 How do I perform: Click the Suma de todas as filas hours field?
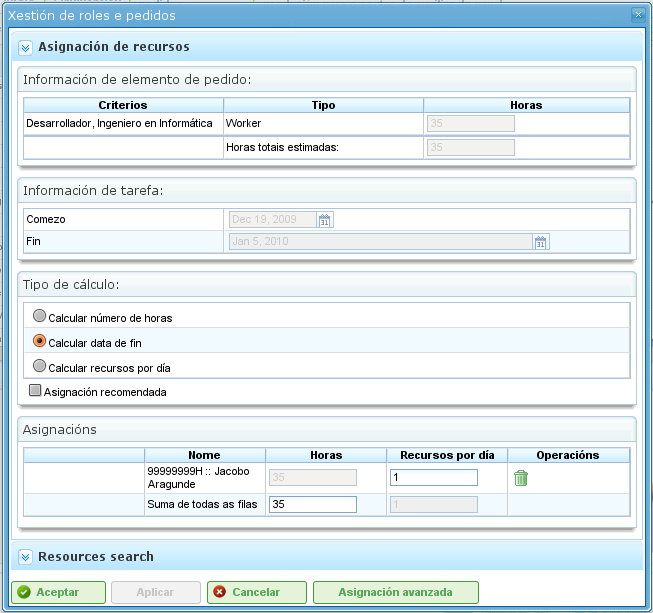313,504
